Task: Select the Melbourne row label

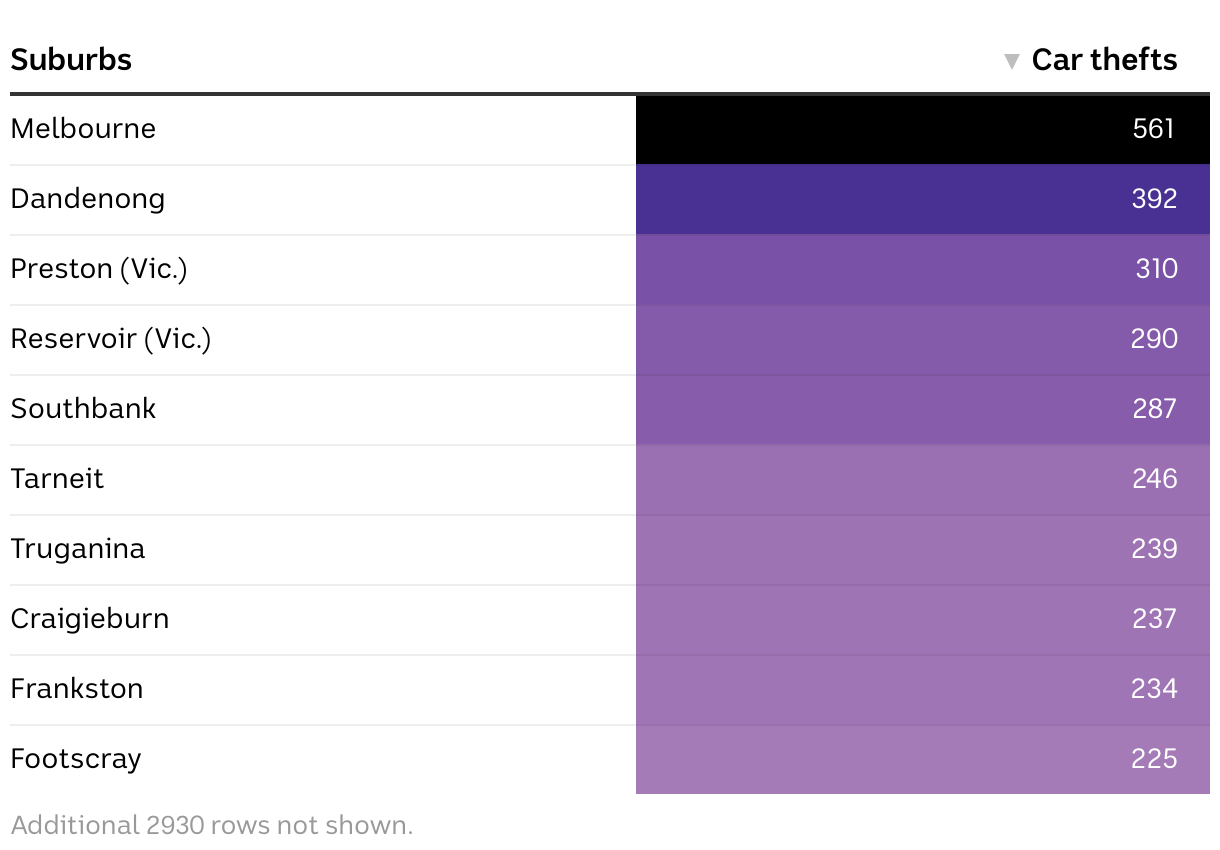Action: pyautogui.click(x=83, y=129)
